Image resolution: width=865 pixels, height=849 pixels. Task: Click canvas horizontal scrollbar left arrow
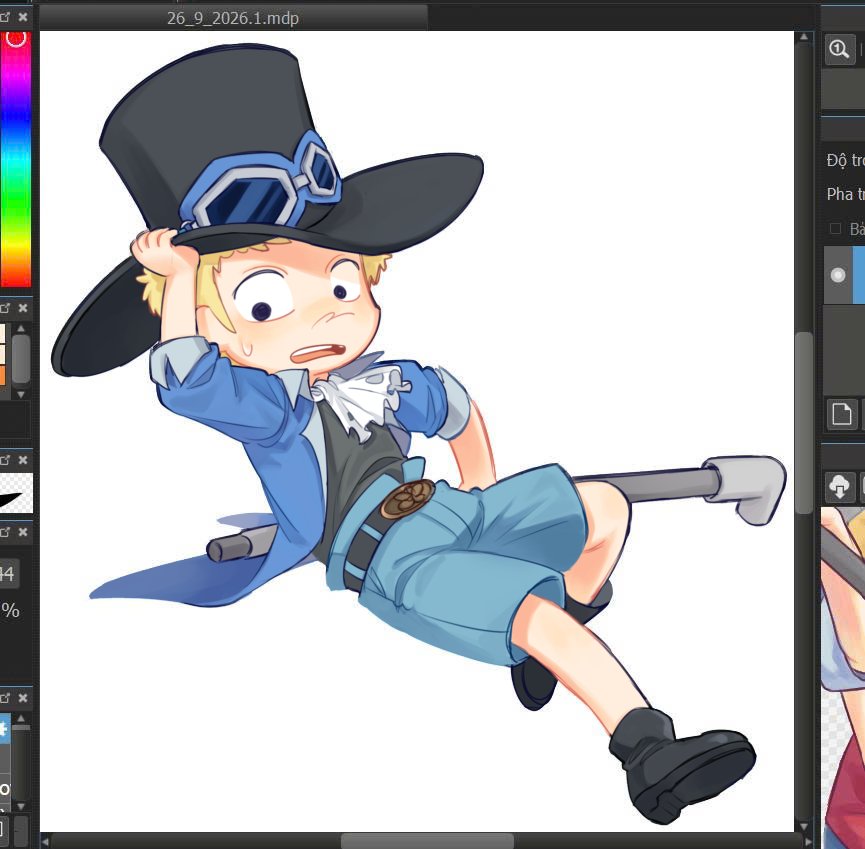click(45, 842)
